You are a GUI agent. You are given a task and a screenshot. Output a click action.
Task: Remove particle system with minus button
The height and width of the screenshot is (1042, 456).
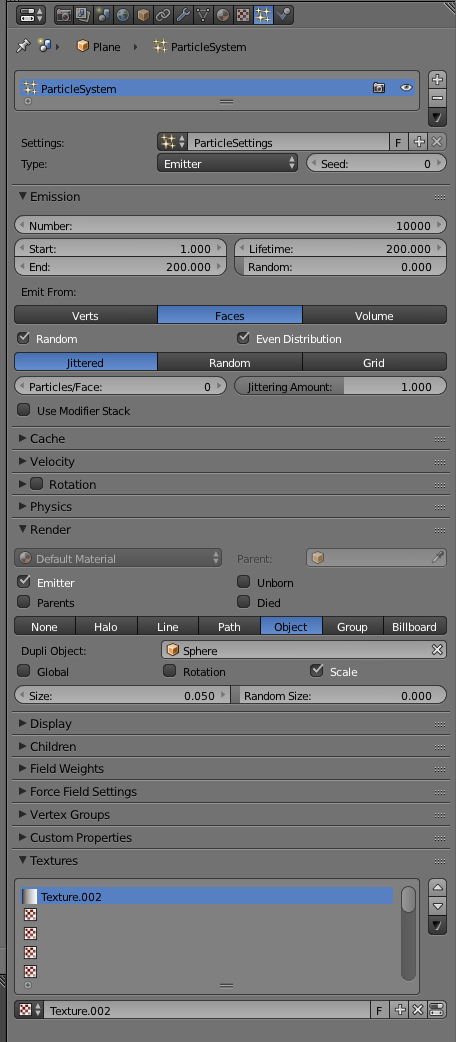pos(437,98)
